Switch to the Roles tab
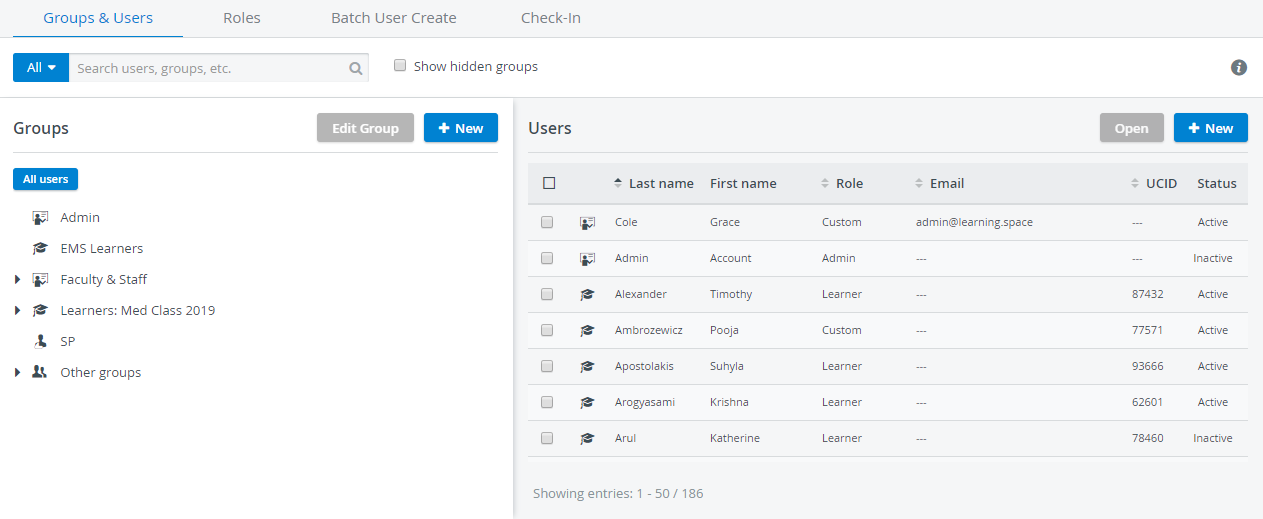The image size is (1263, 519). pyautogui.click(x=242, y=18)
